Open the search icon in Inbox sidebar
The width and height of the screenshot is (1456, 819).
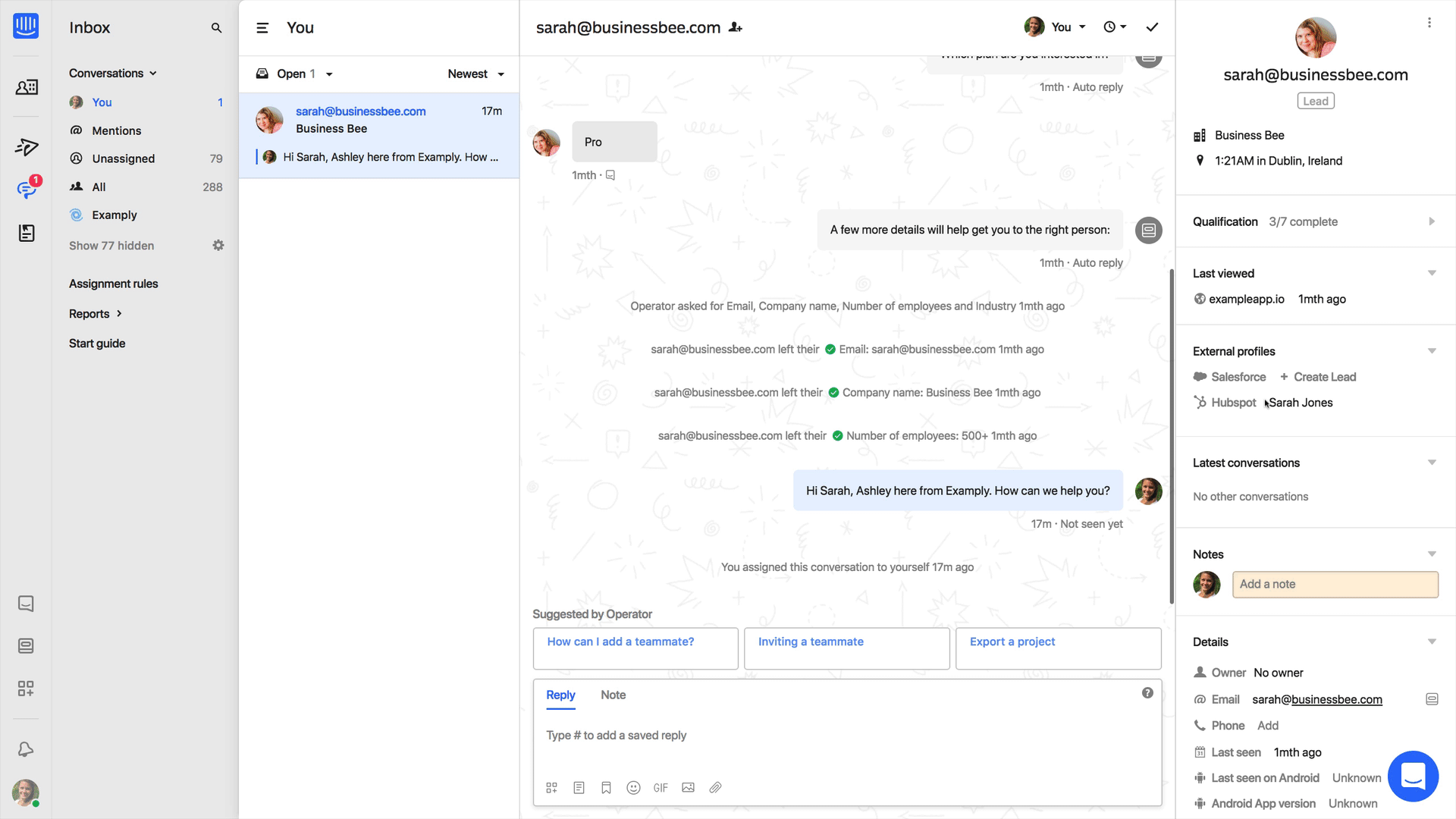click(216, 28)
